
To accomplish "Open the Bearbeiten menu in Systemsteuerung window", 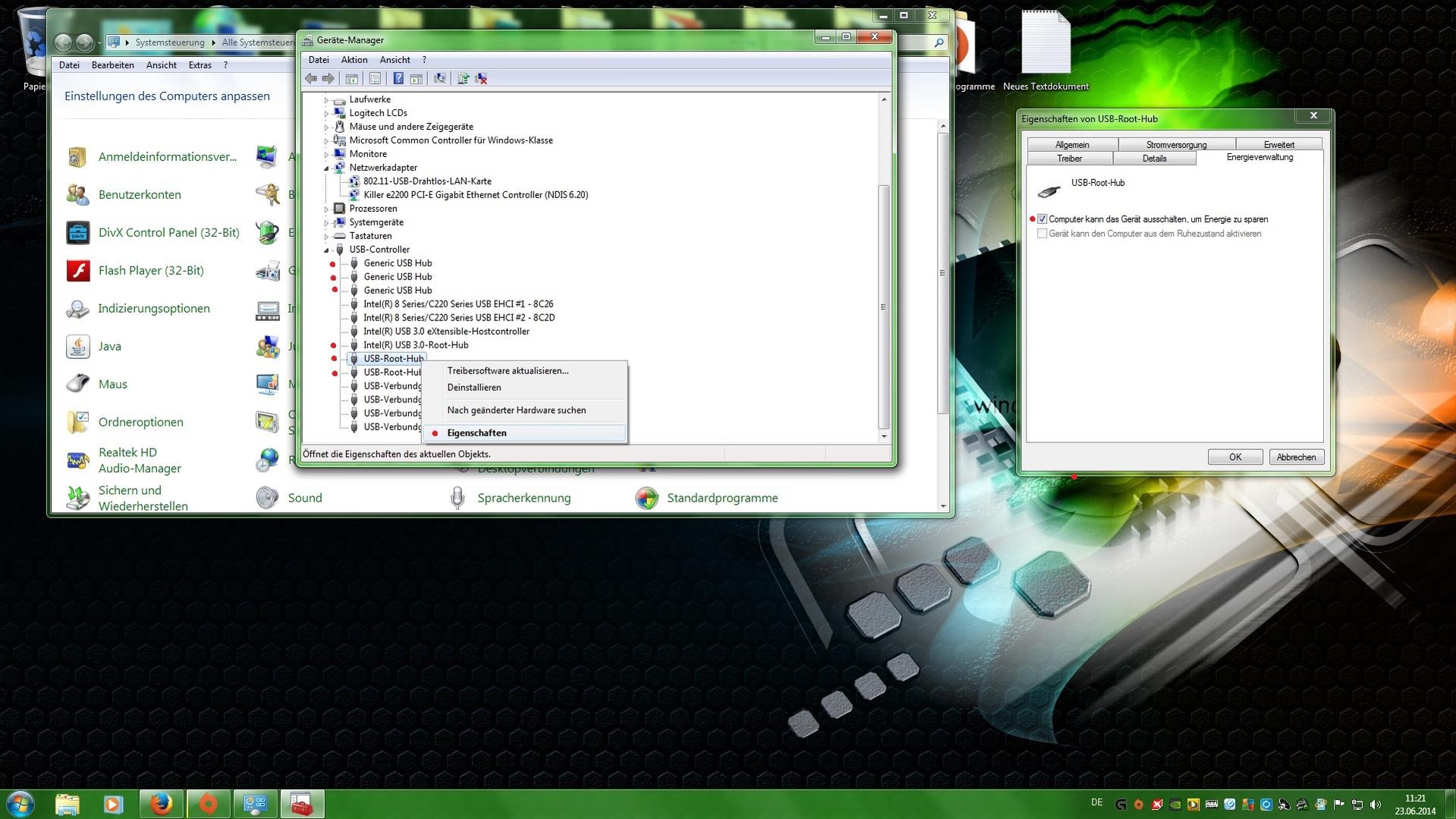I will coord(112,65).
